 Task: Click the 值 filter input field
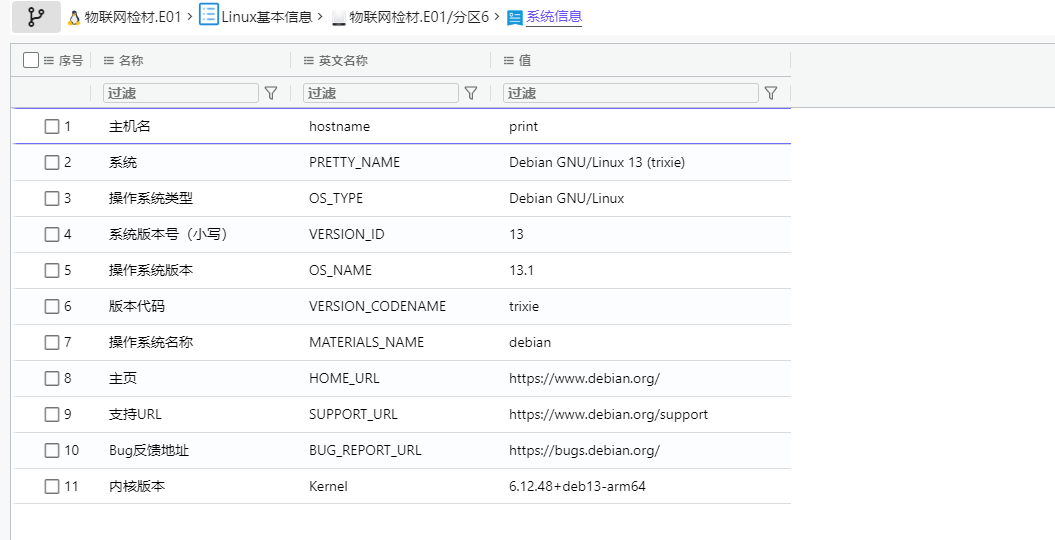coord(630,93)
